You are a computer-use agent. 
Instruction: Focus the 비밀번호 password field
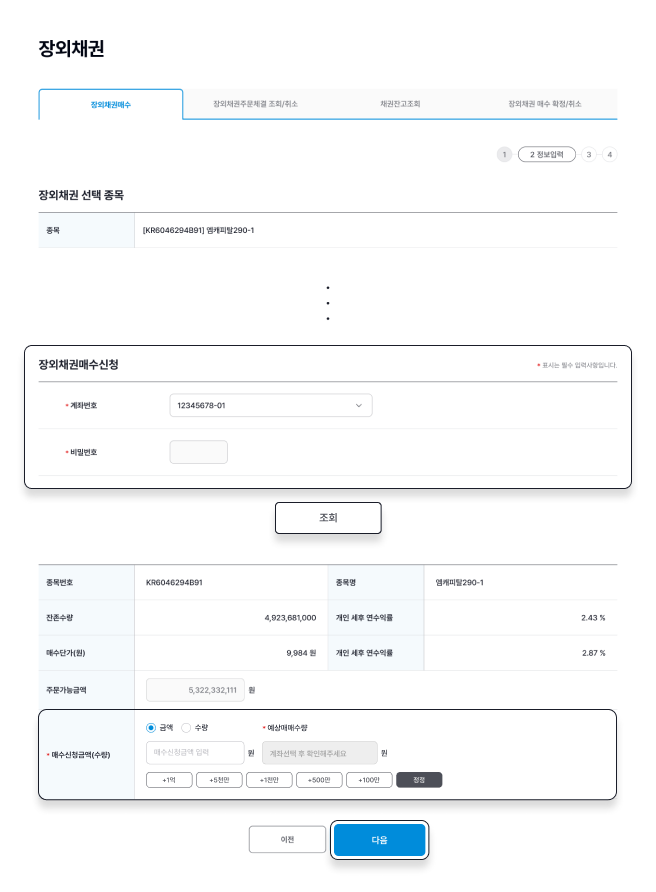(x=199, y=452)
